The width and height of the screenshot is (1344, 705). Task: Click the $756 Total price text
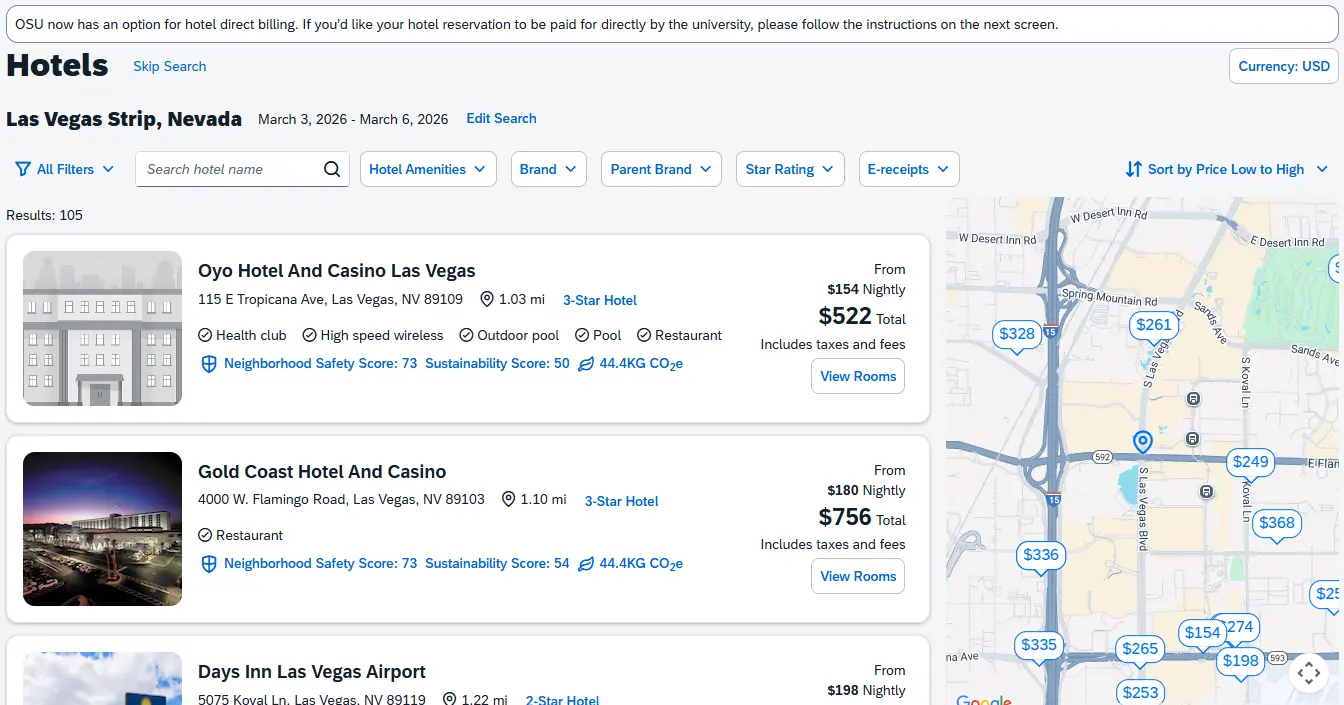click(862, 517)
